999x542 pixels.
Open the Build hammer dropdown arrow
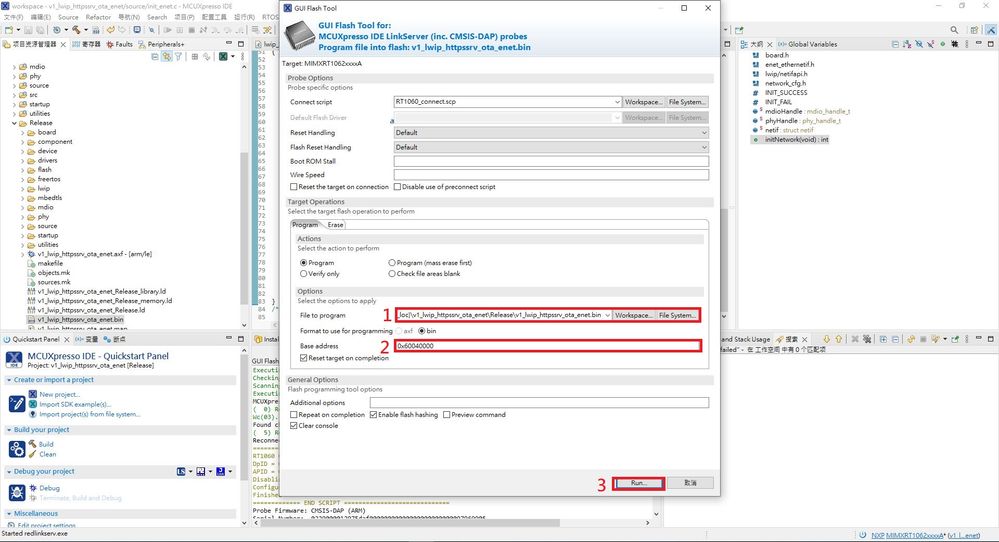coord(86,30)
